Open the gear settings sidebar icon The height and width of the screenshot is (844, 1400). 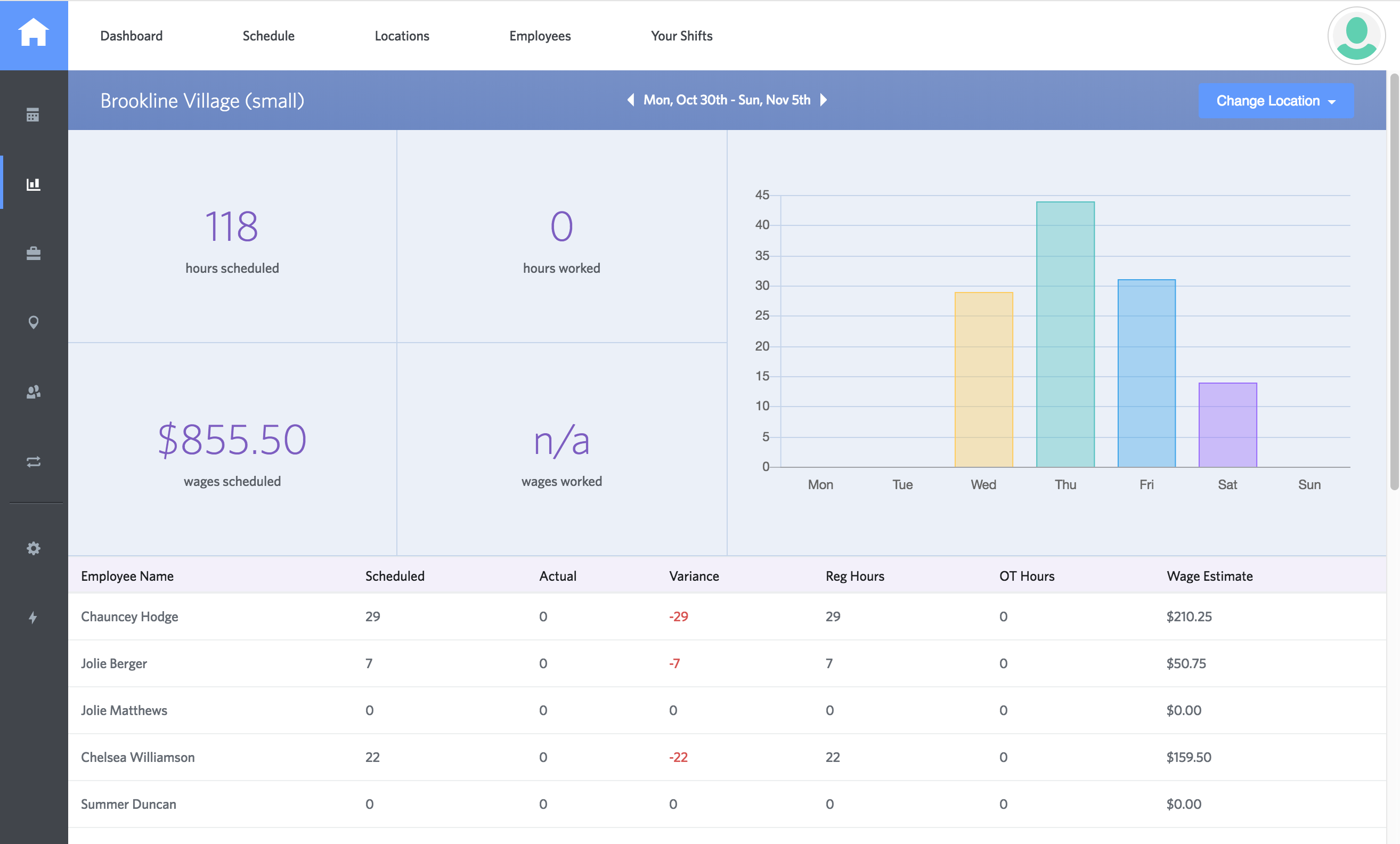[x=34, y=548]
